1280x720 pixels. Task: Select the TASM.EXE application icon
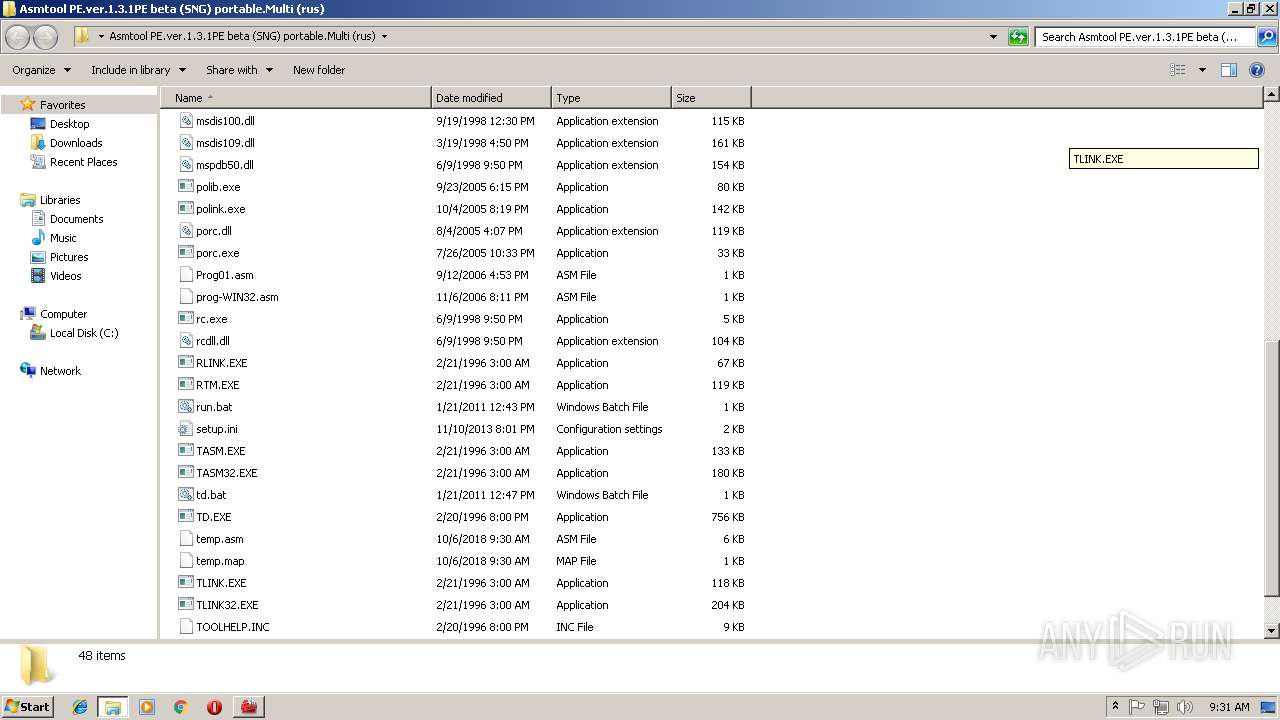tap(185, 450)
